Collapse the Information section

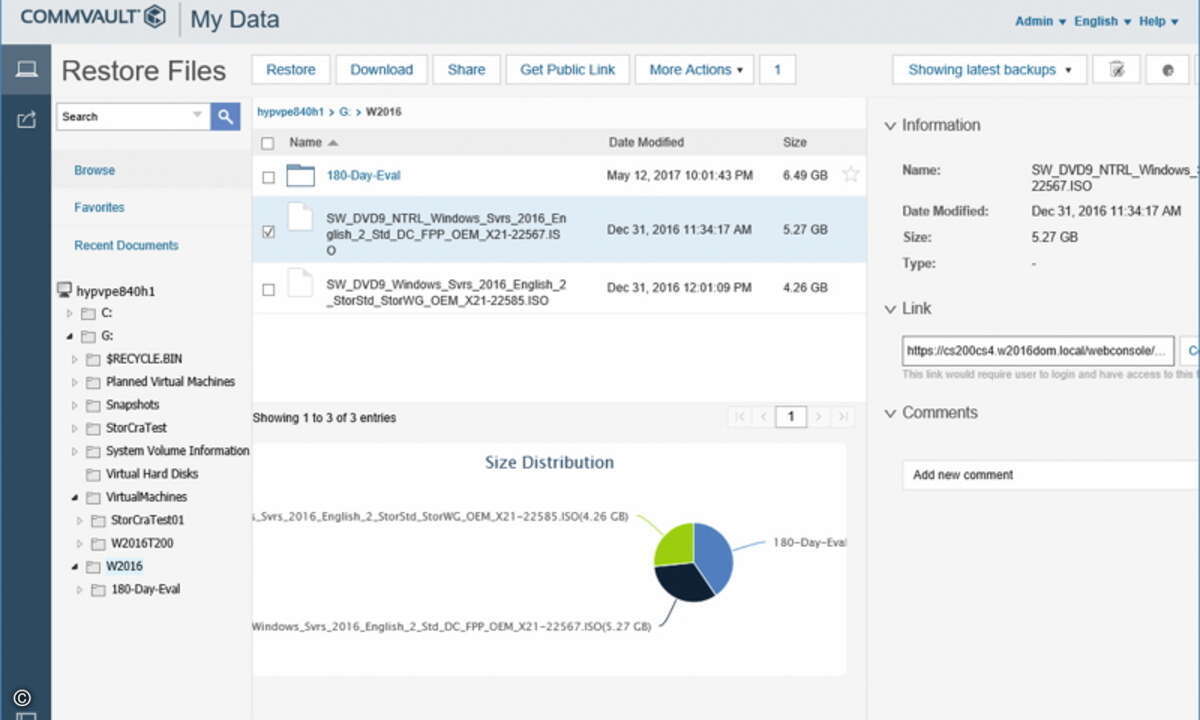[x=891, y=126]
